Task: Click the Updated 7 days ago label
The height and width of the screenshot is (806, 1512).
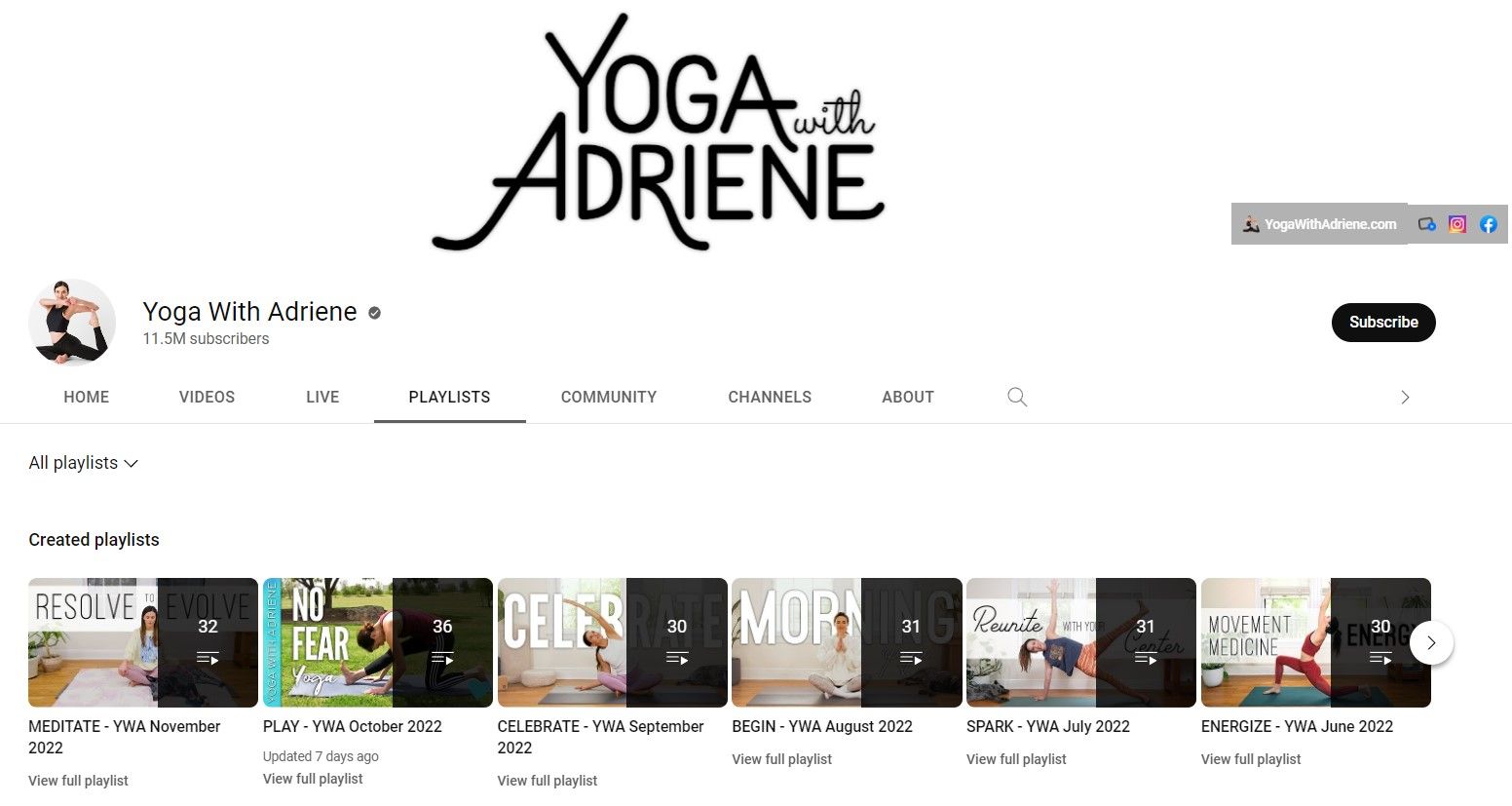Action: tap(321, 756)
